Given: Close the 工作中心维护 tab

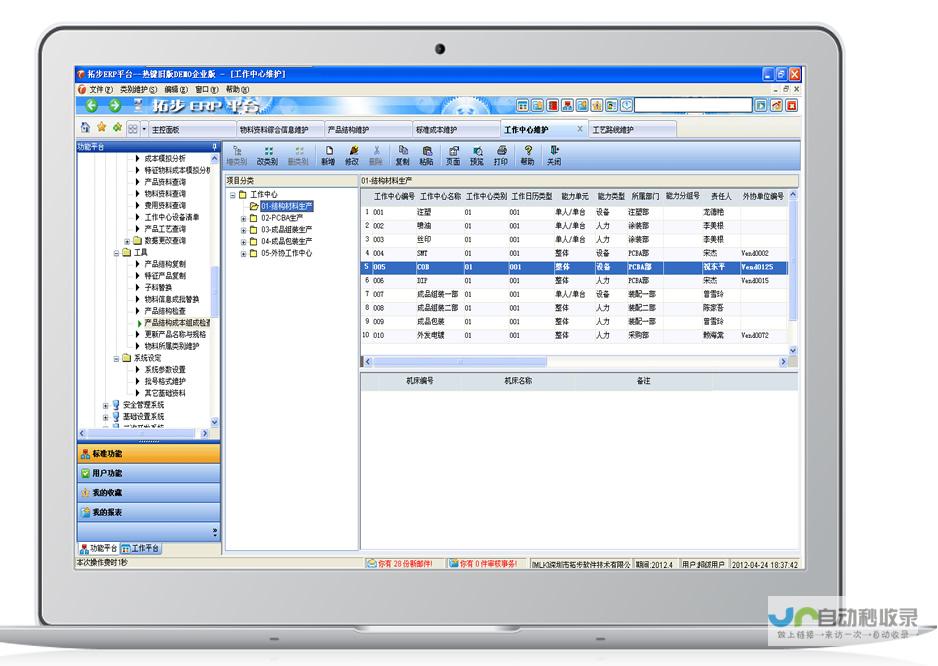Looking at the screenshot, I should tap(580, 129).
